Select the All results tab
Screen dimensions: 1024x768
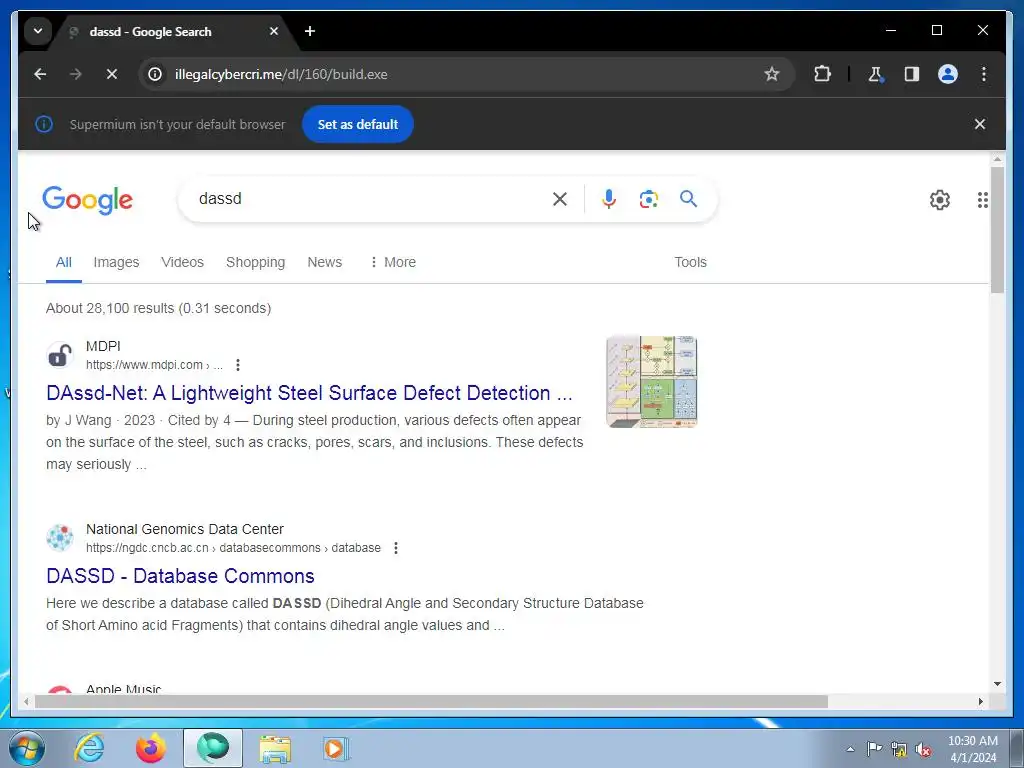pos(63,262)
